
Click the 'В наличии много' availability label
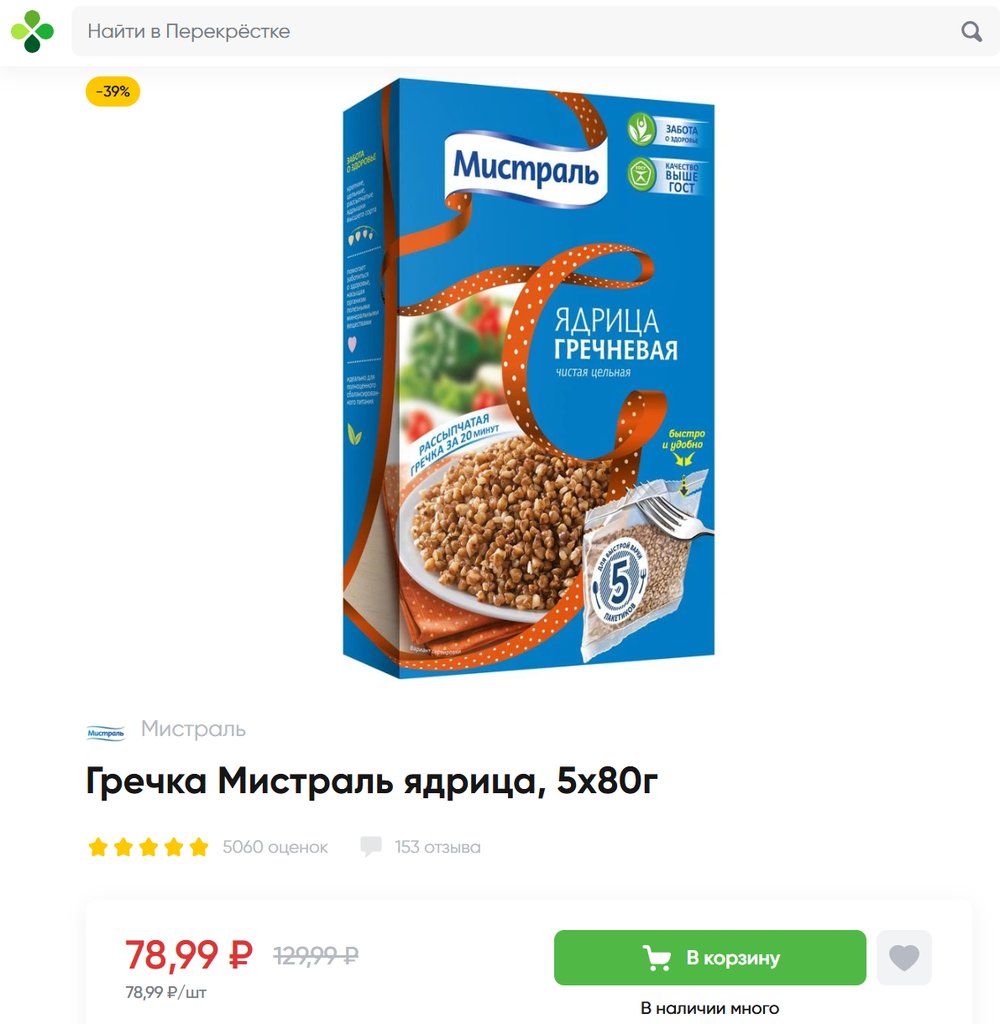(710, 1008)
